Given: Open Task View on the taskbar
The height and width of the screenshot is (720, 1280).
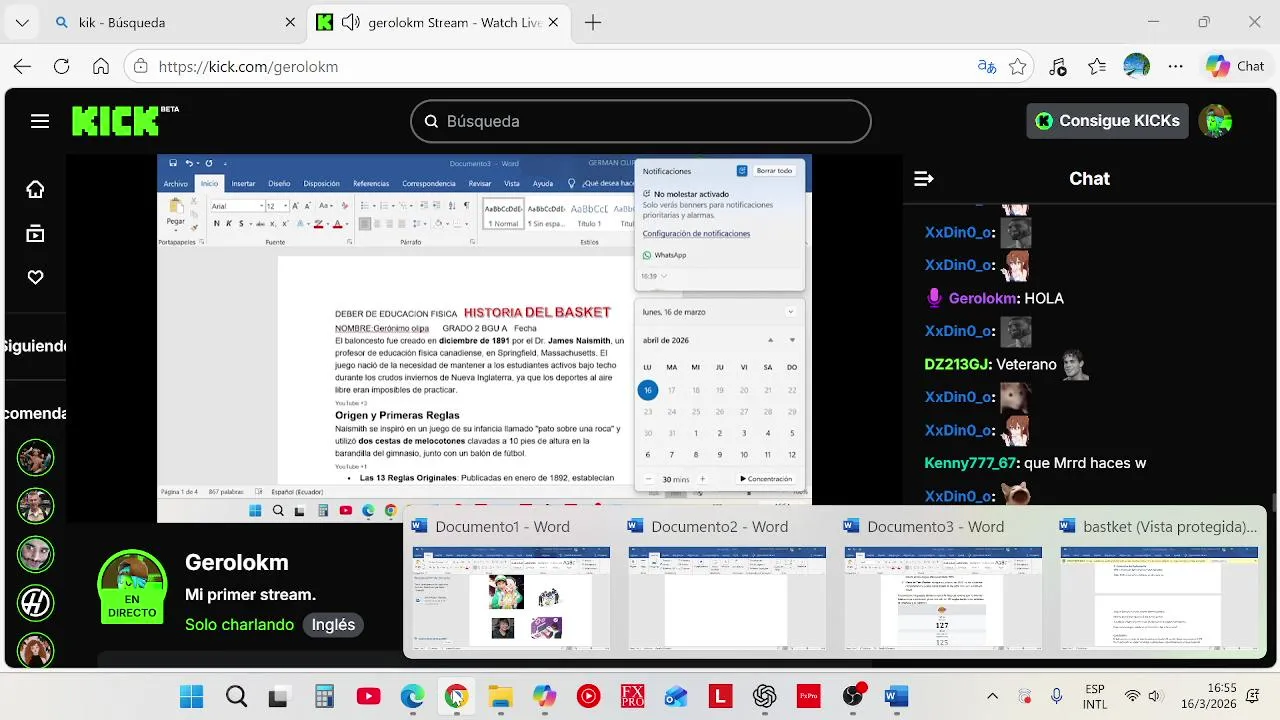Looking at the screenshot, I should click(279, 696).
